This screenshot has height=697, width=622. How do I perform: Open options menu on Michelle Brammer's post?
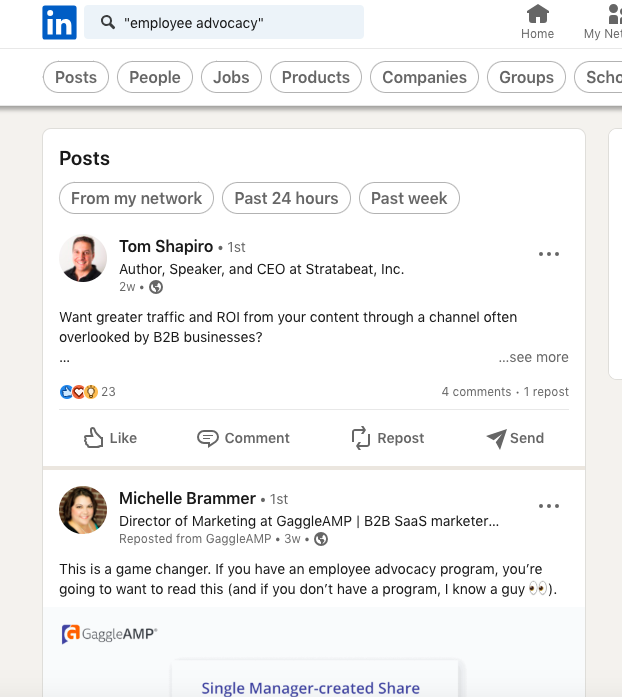[x=549, y=506]
